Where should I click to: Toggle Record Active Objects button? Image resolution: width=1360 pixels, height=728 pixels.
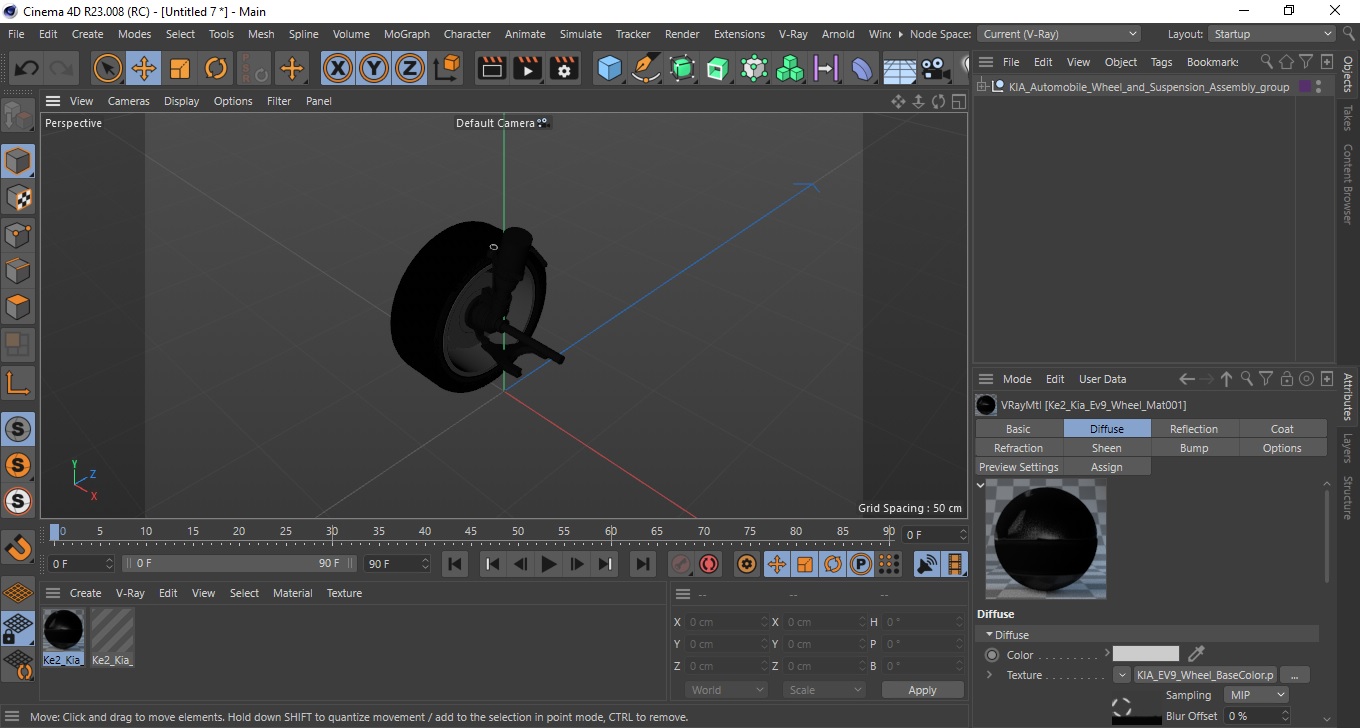click(x=681, y=564)
